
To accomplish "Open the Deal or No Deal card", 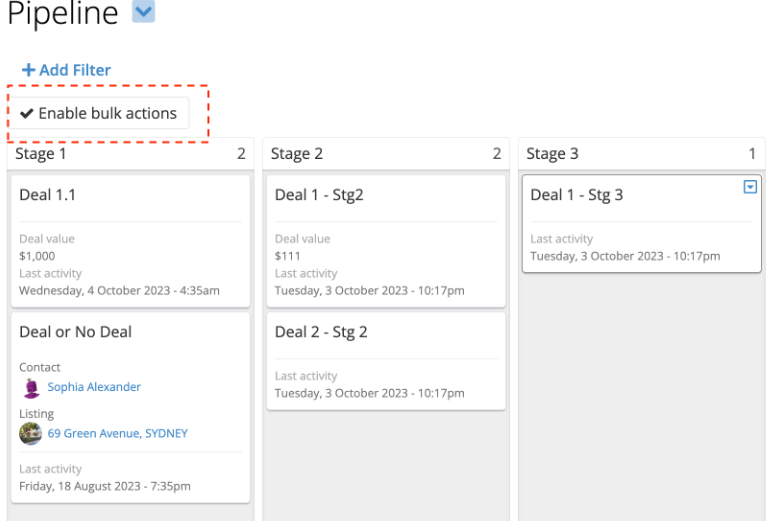I will click(x=75, y=332).
